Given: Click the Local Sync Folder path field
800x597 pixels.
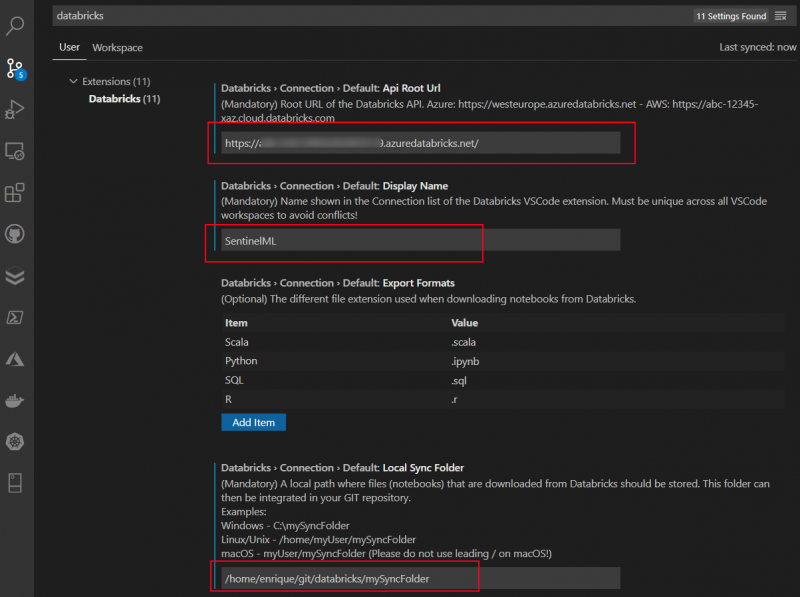Looking at the screenshot, I should [419, 578].
